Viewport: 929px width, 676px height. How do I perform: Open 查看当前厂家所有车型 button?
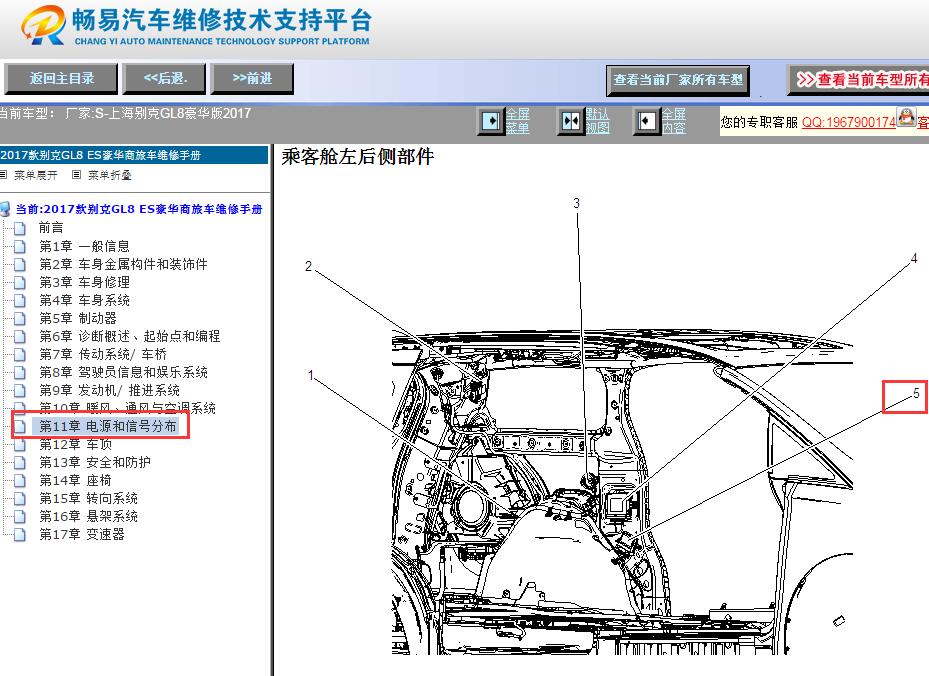[x=678, y=80]
